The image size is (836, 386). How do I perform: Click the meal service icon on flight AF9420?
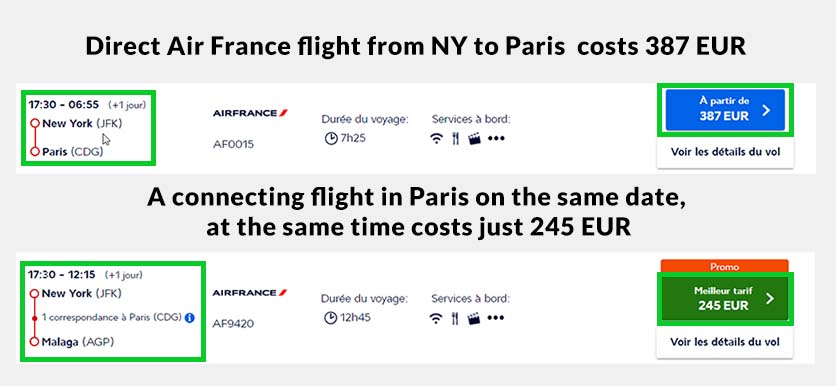coord(455,318)
